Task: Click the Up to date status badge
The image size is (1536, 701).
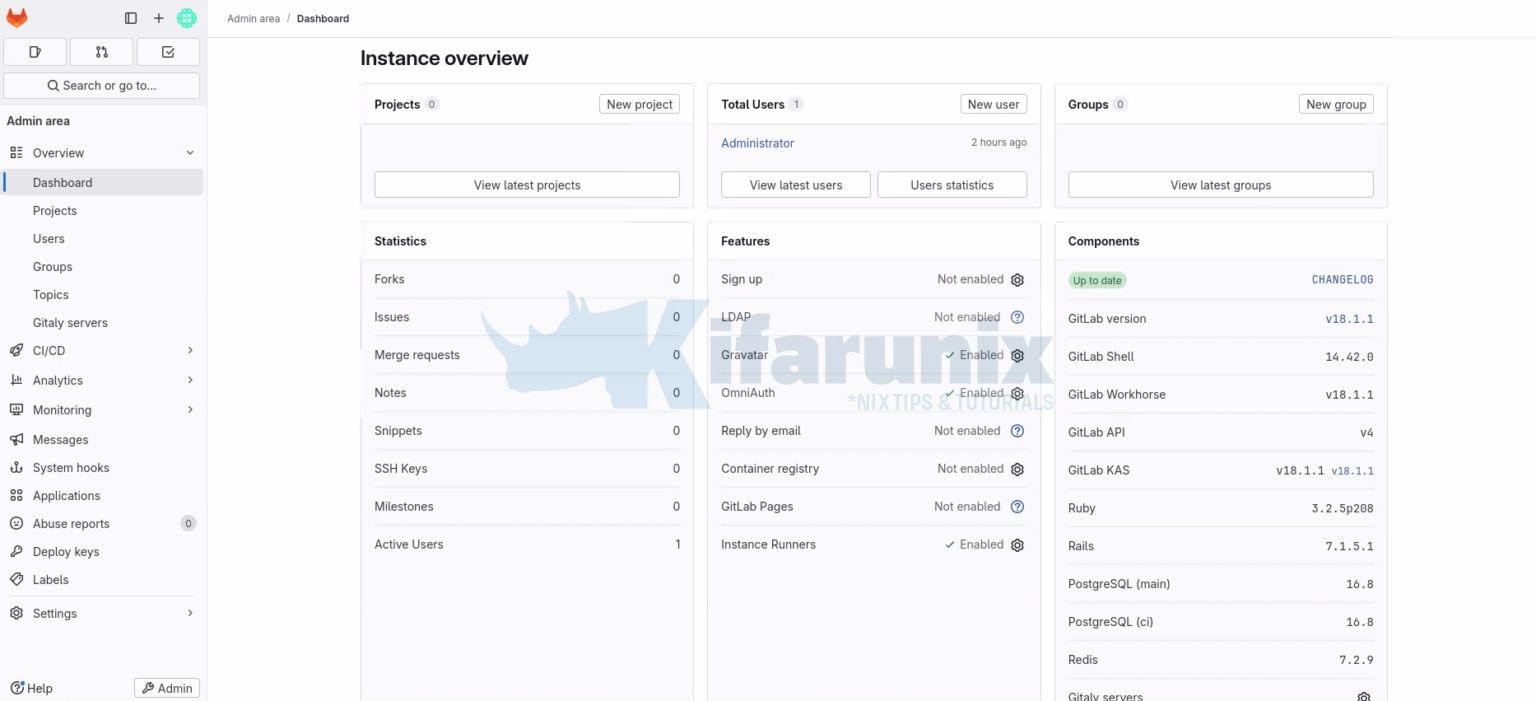Action: click(1097, 280)
